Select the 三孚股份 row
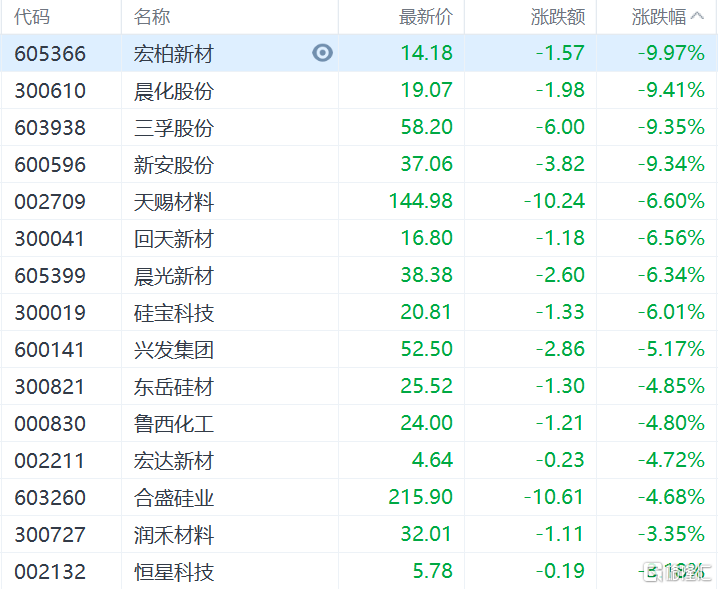 click(x=174, y=128)
